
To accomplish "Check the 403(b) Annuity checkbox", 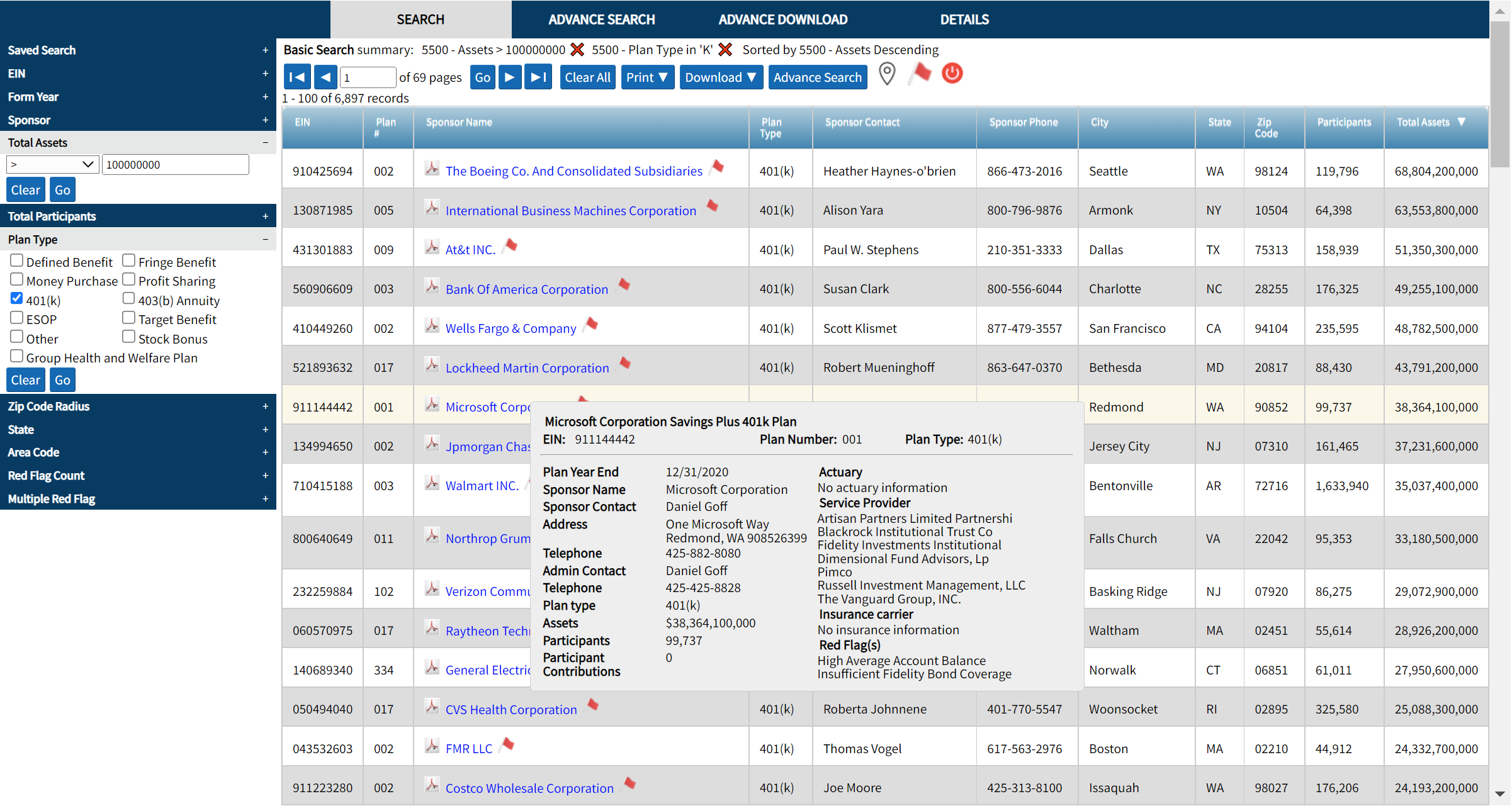I will [129, 299].
